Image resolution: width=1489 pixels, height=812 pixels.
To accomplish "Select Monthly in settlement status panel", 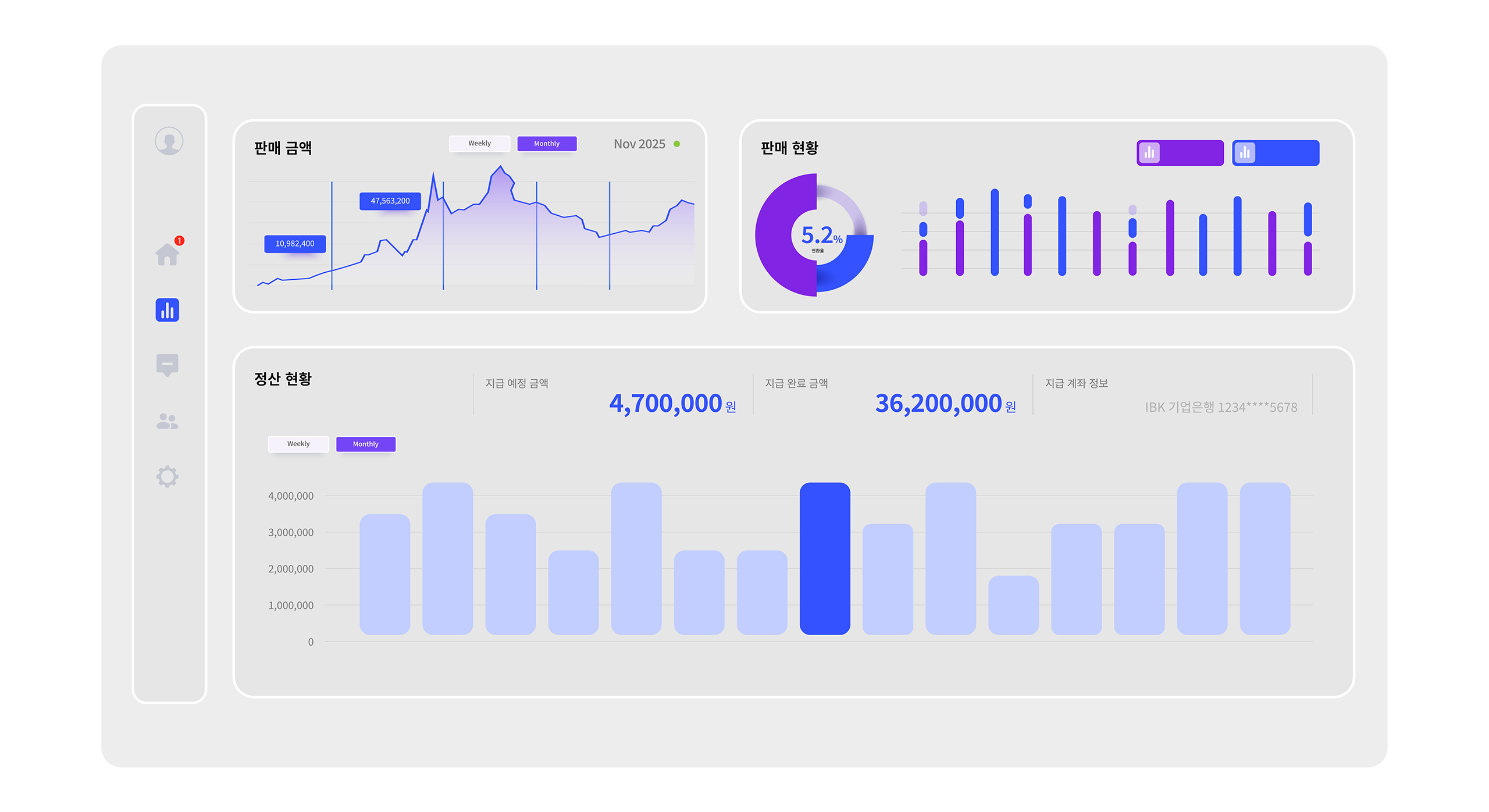I will [365, 444].
